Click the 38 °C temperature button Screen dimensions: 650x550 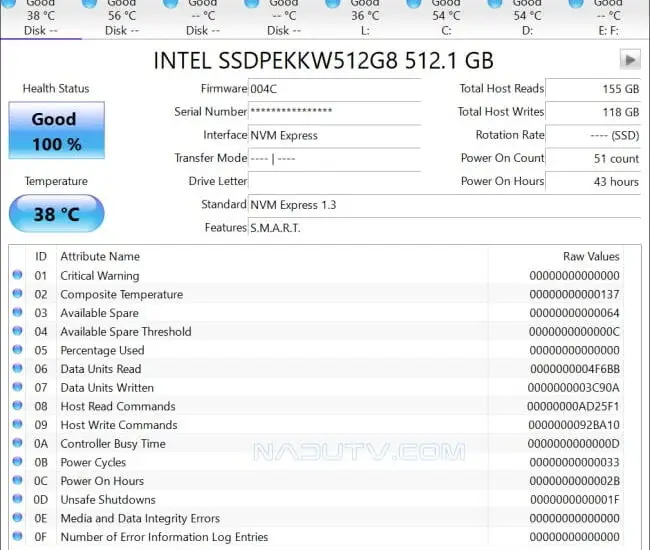click(x=57, y=214)
